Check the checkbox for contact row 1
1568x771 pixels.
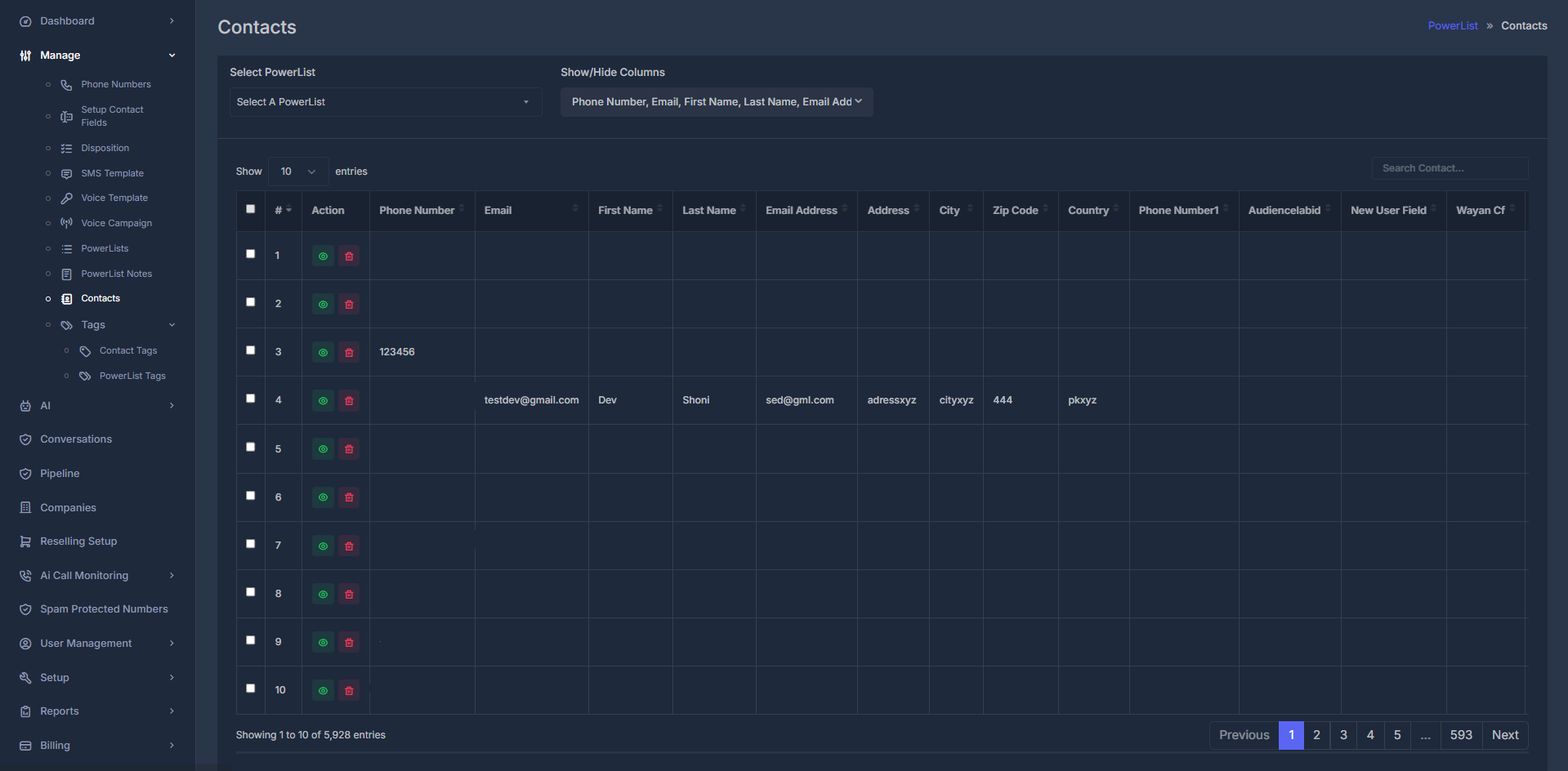pos(251,254)
